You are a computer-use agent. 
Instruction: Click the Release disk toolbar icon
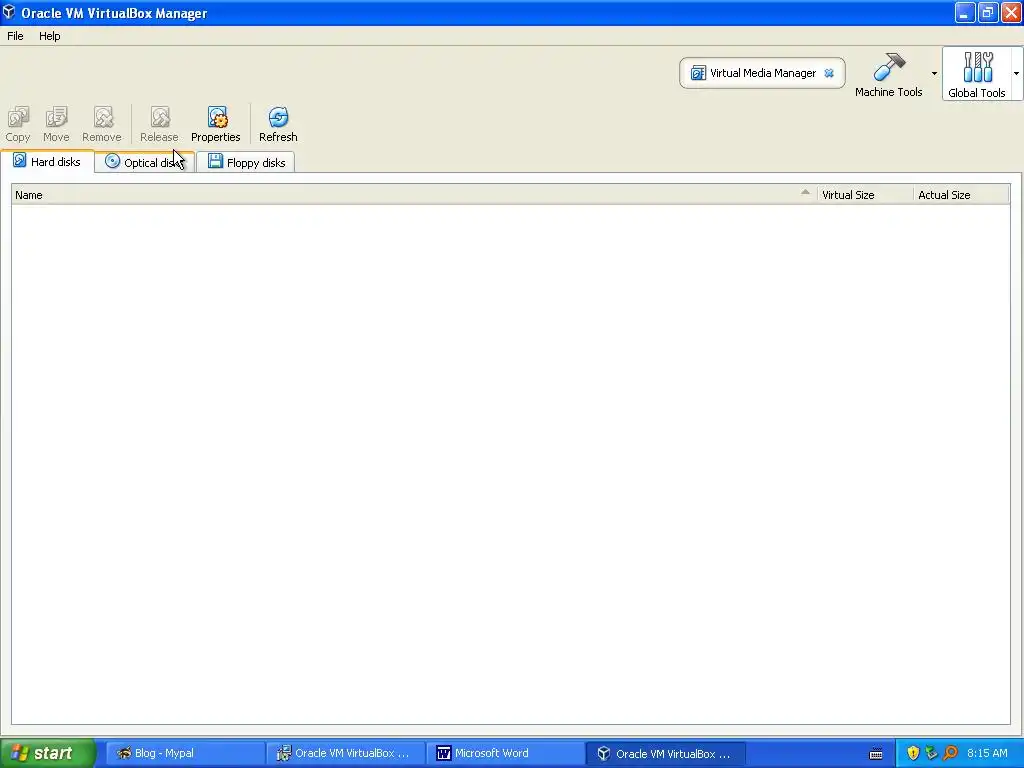tap(159, 124)
